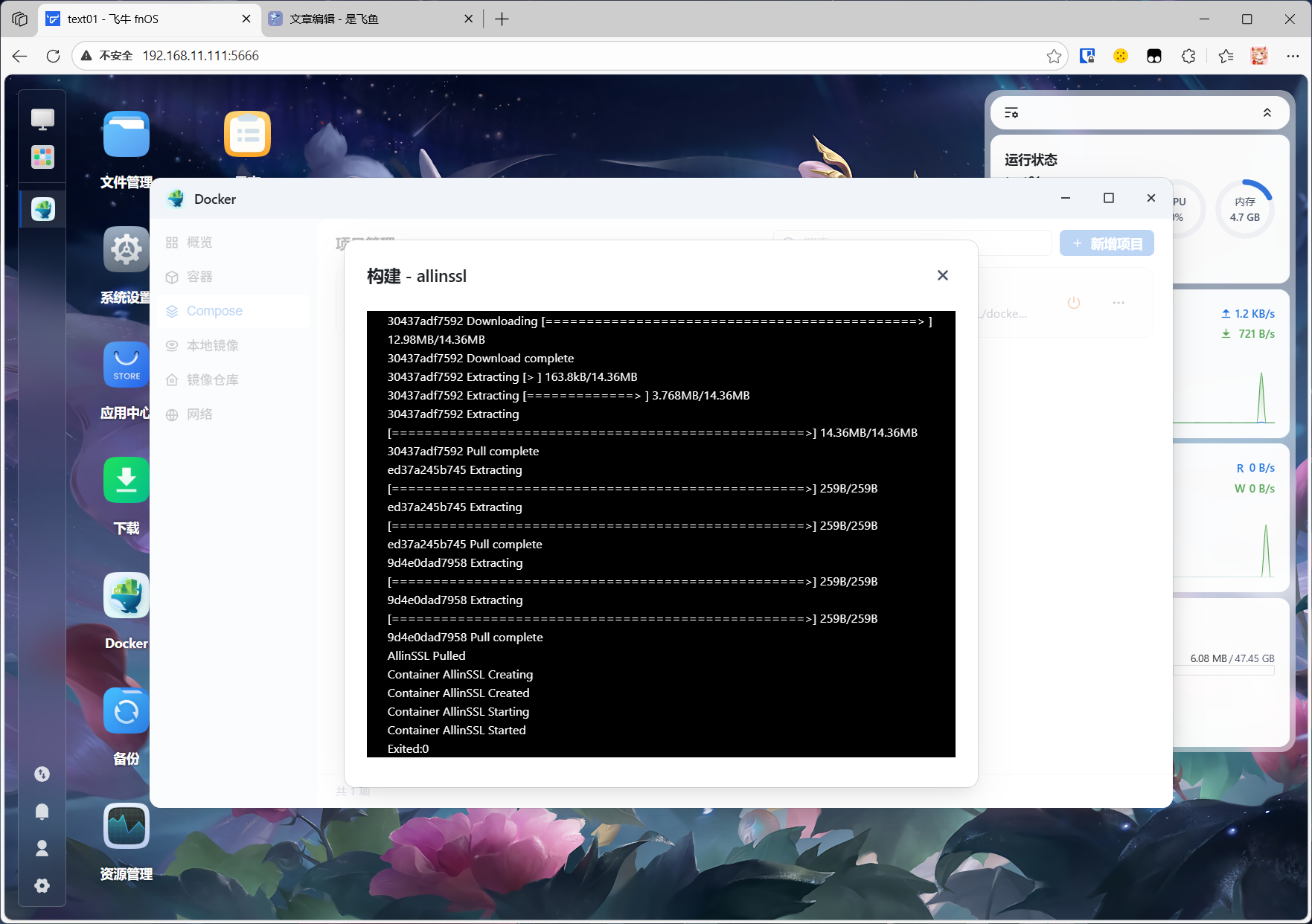The height and width of the screenshot is (924, 1312).
Task: Open the project more options ellipsis
Action: (1118, 303)
